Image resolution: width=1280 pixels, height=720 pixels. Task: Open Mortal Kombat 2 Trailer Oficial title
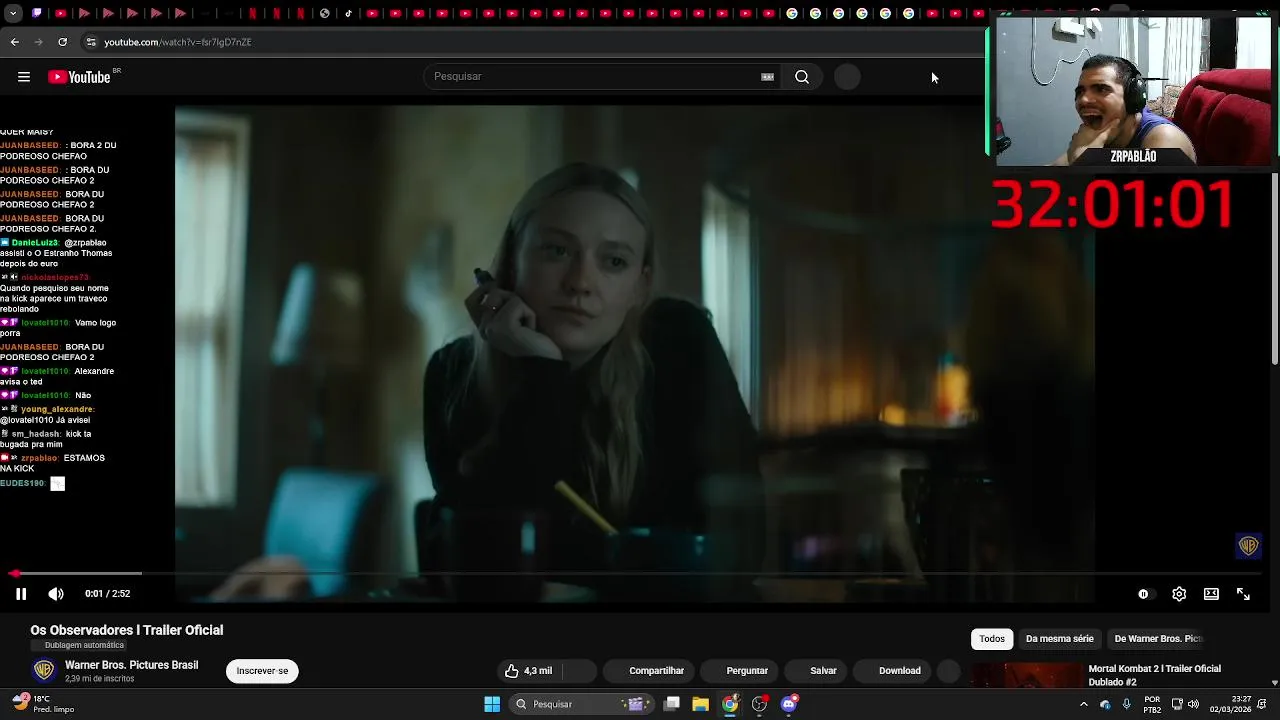point(1154,675)
